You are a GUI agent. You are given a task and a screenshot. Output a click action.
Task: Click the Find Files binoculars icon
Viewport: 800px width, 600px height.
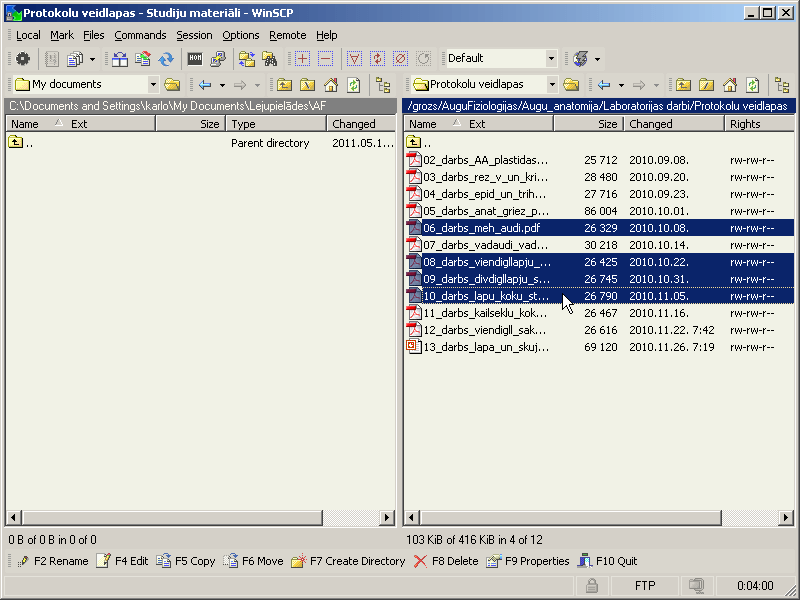(270, 59)
